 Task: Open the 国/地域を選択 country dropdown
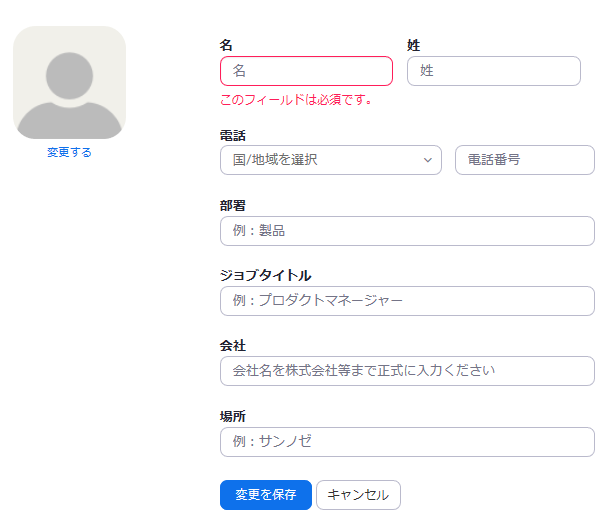point(331,160)
